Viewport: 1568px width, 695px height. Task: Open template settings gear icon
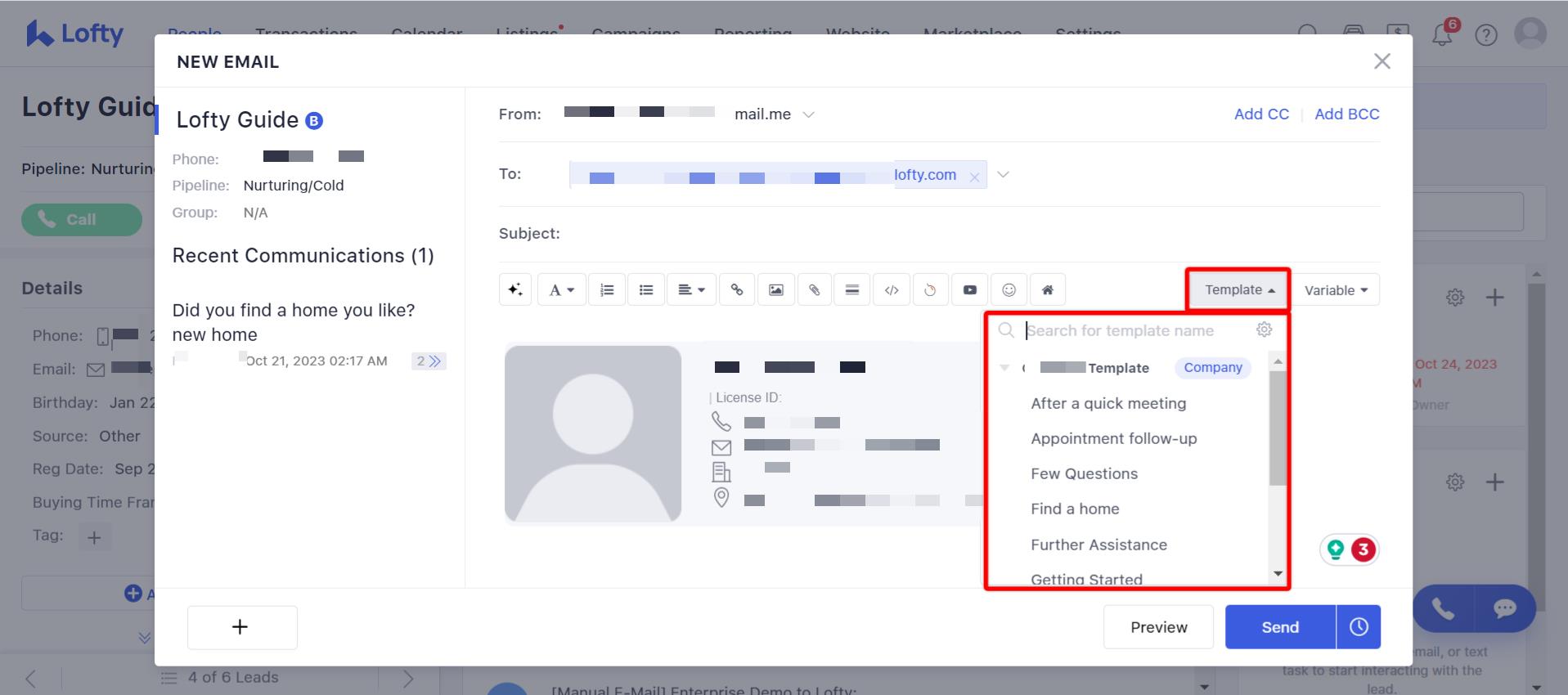coord(1265,329)
